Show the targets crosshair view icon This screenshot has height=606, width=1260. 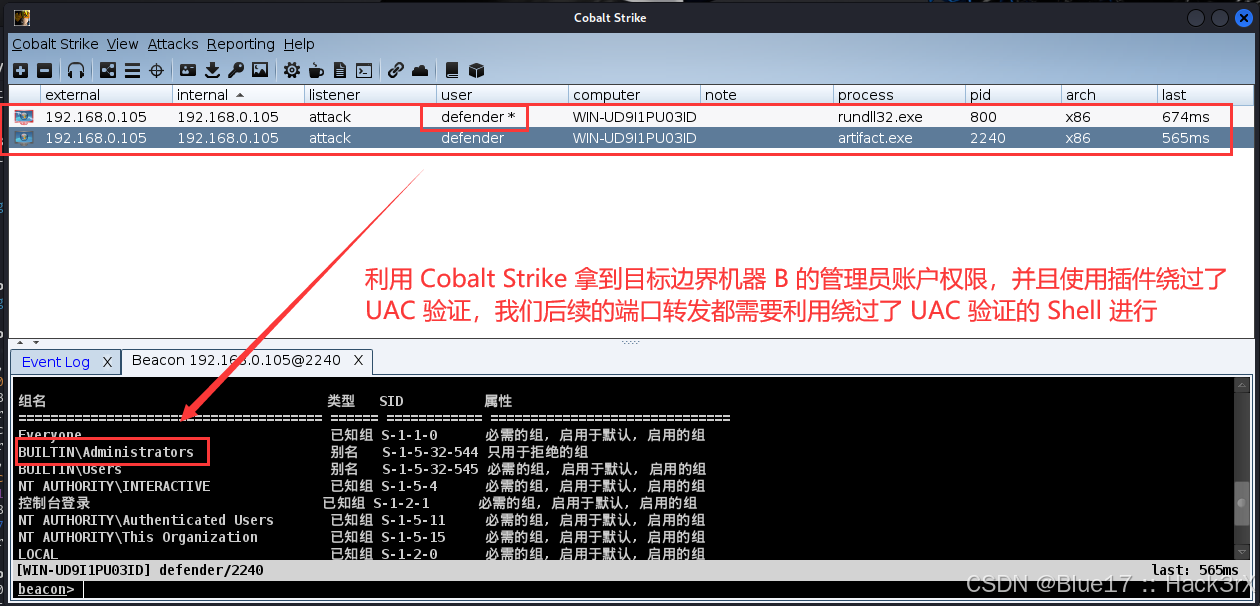156,70
